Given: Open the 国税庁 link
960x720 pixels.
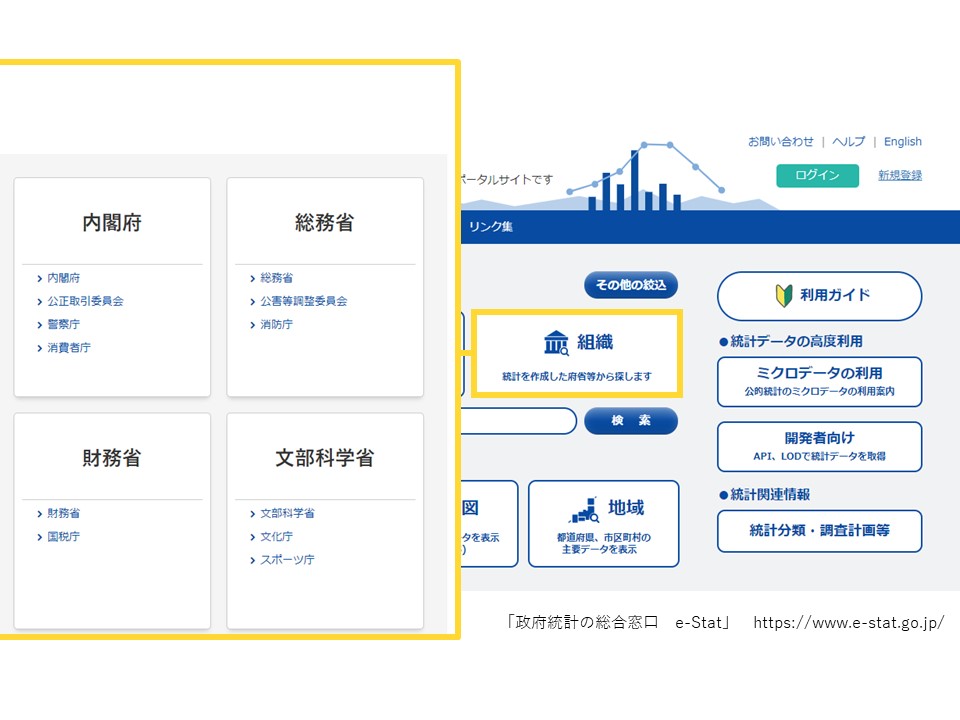Looking at the screenshot, I should pos(64,536).
